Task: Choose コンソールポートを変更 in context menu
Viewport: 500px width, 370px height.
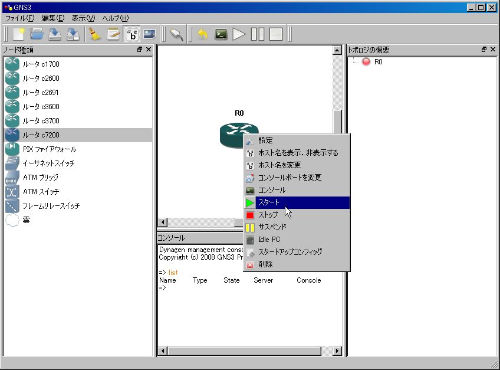Action: [297, 177]
